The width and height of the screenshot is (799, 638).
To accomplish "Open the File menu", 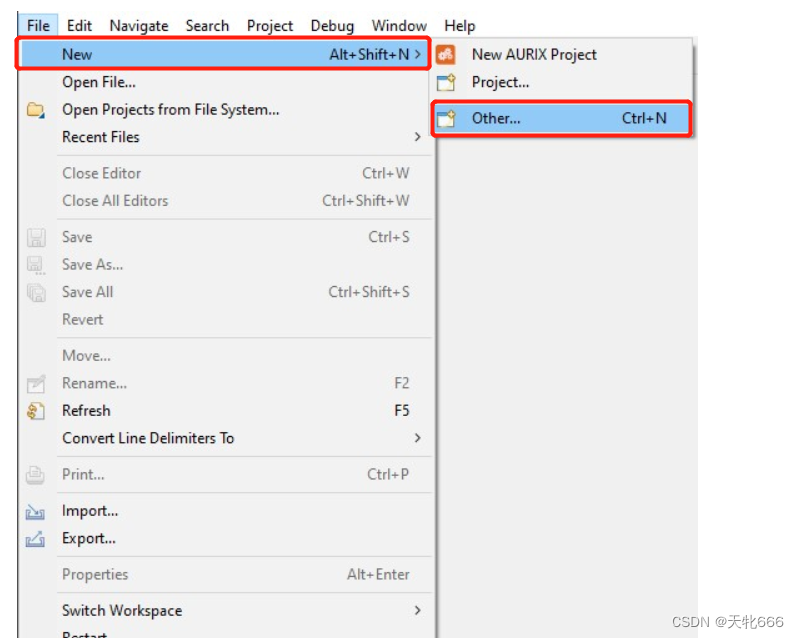I will [x=38, y=25].
